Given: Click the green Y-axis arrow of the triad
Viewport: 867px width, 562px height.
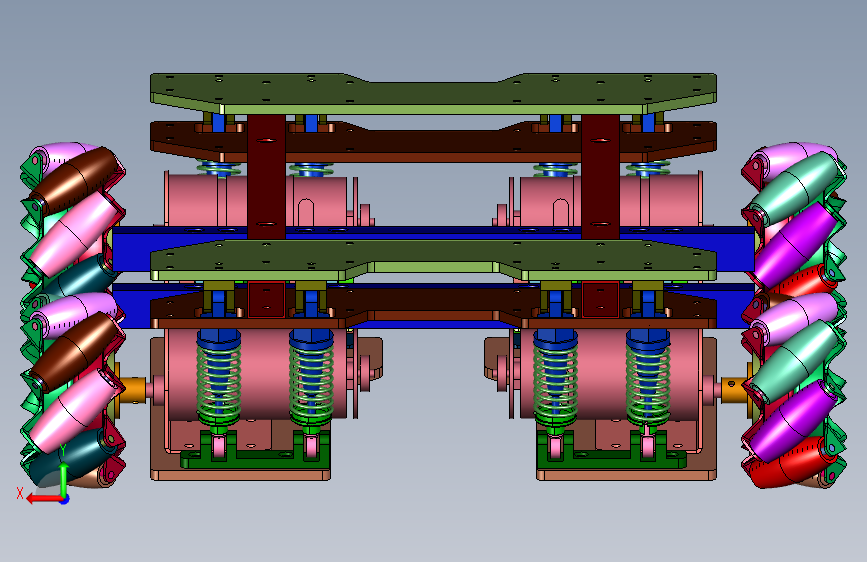Looking at the screenshot, I should click(x=64, y=478).
